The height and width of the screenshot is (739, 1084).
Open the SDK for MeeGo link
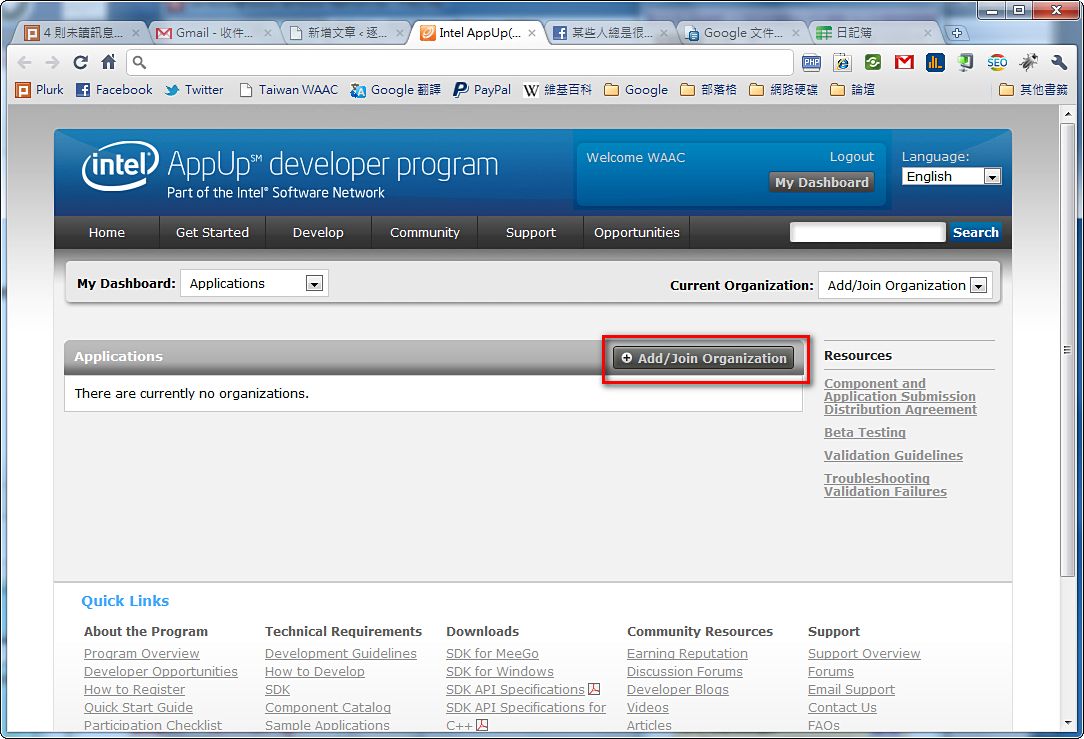(x=492, y=653)
